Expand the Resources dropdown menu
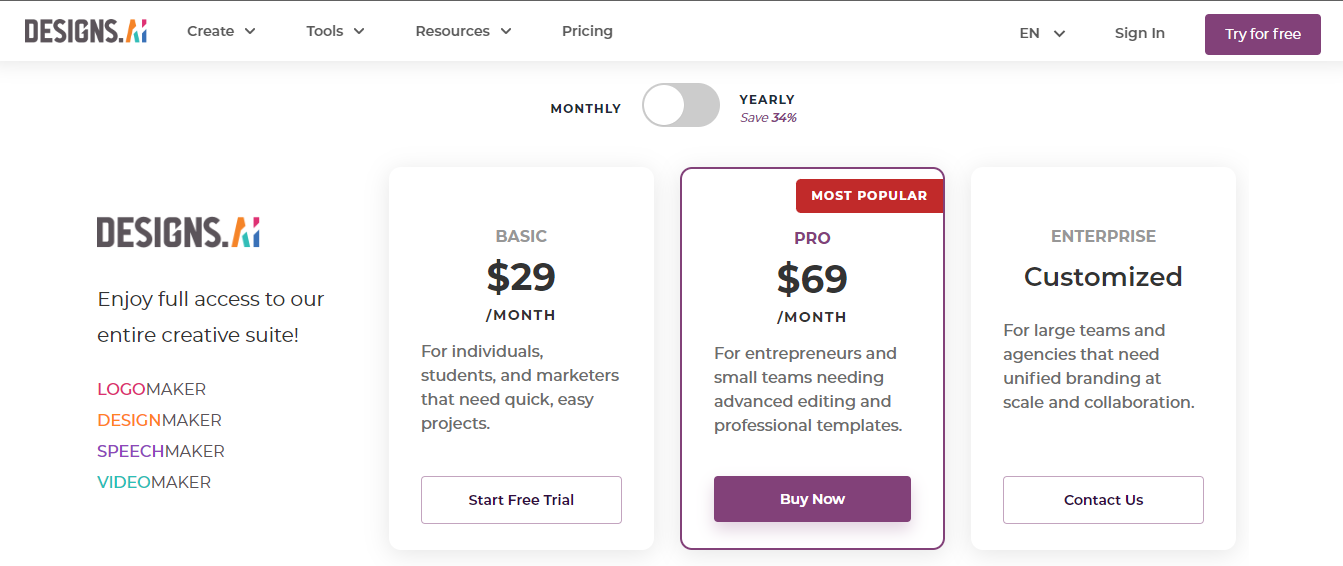The image size is (1343, 566). tap(463, 31)
